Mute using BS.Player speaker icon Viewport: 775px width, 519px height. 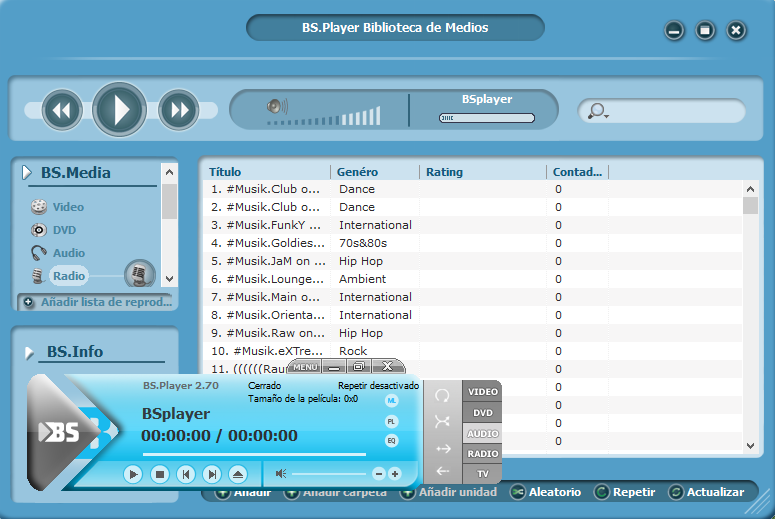coord(281,474)
